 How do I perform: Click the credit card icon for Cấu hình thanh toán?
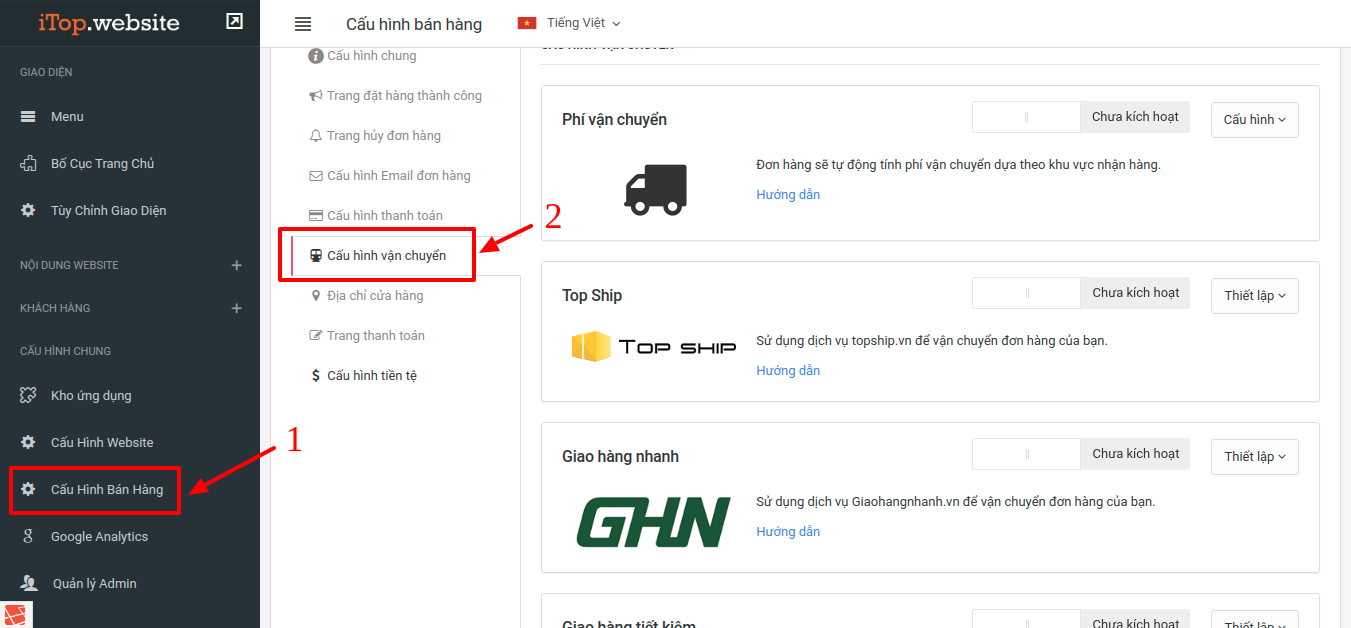pos(316,216)
